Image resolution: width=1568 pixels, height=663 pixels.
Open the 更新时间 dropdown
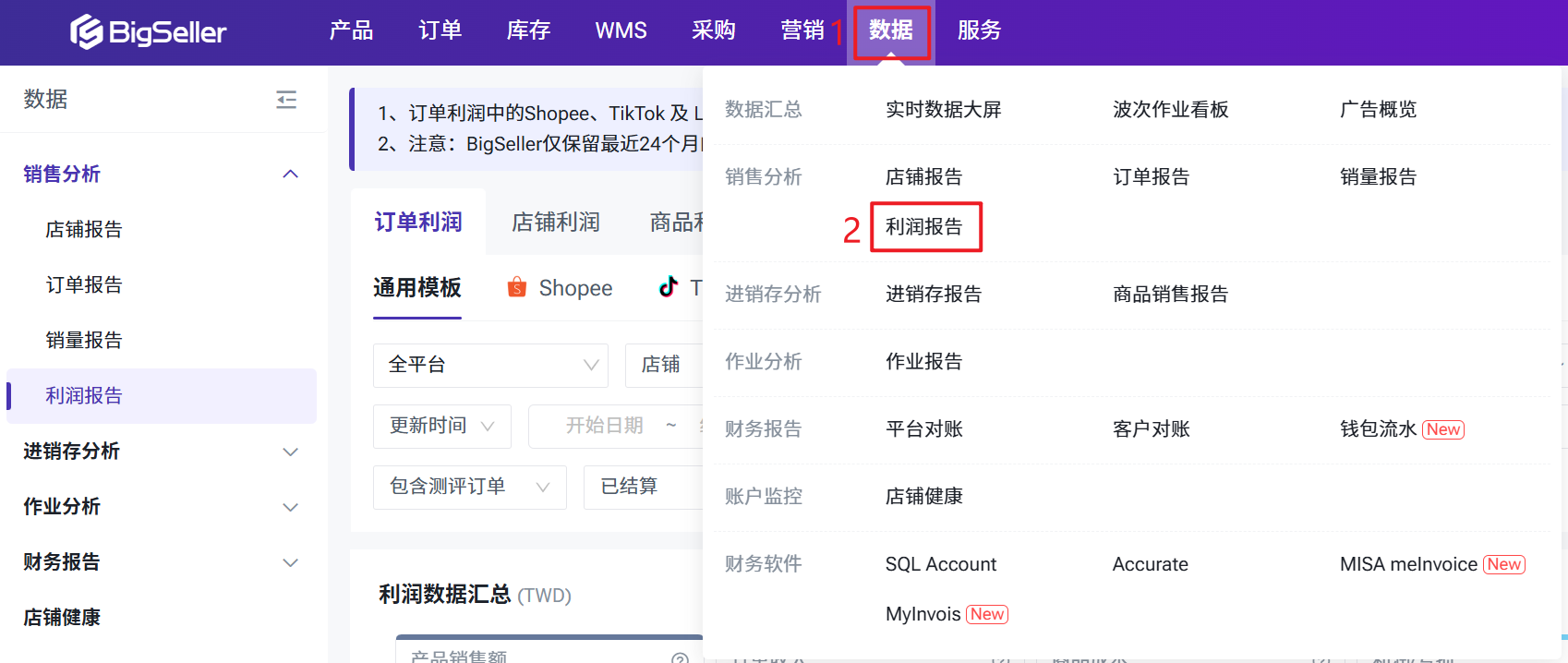[x=441, y=426]
